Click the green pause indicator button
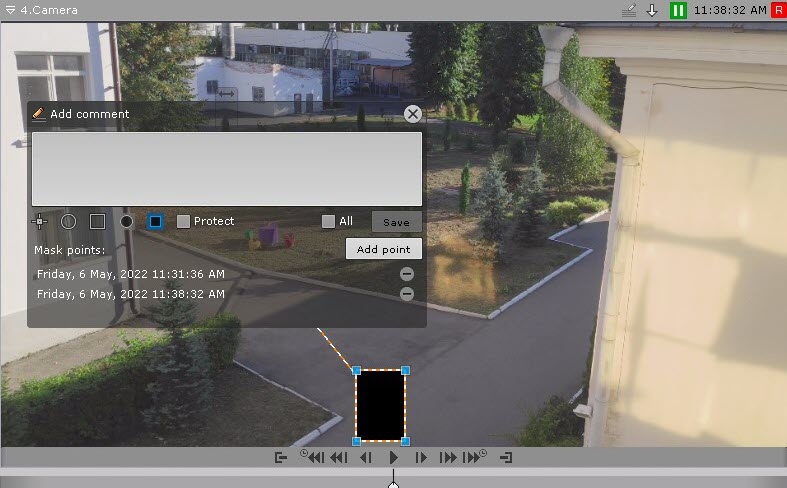The width and height of the screenshot is (787, 488). click(x=678, y=10)
